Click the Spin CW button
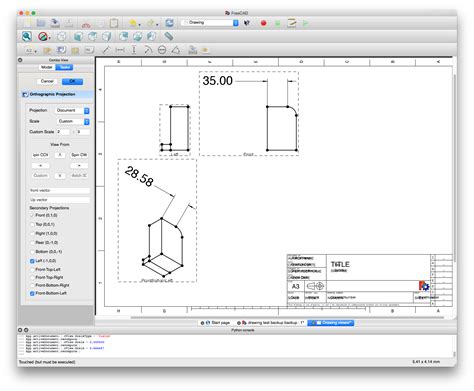This screenshot has width=474, height=391. tap(79, 155)
